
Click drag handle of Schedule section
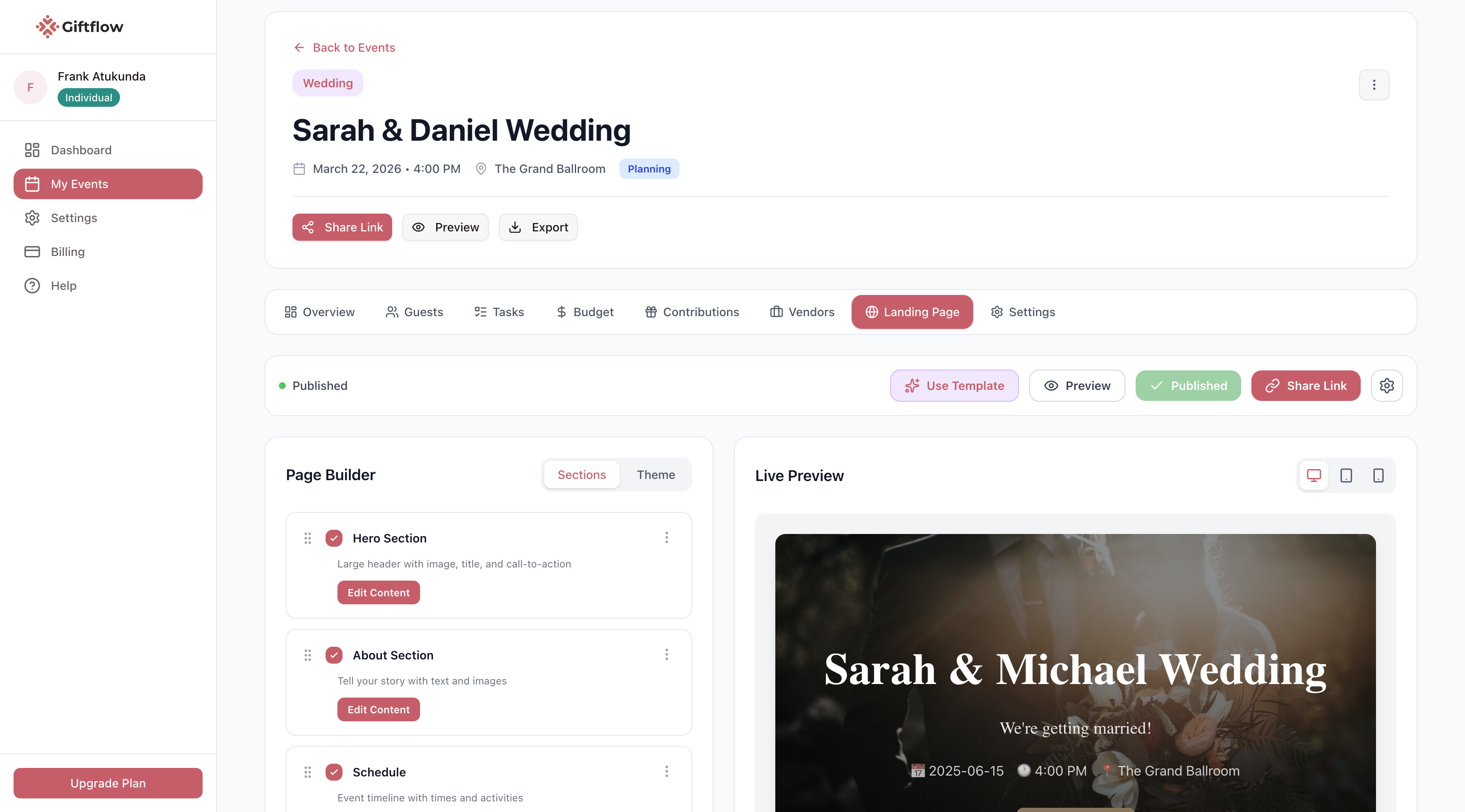308,772
